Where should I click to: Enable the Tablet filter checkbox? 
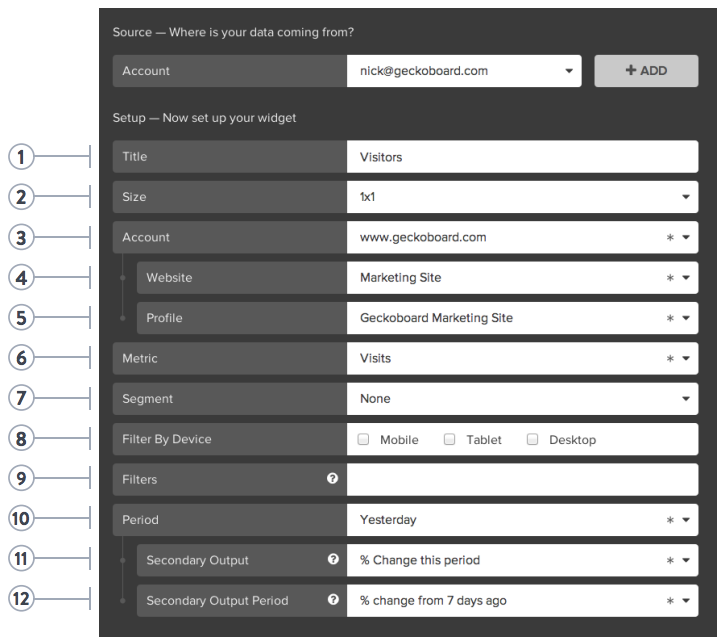coord(449,439)
